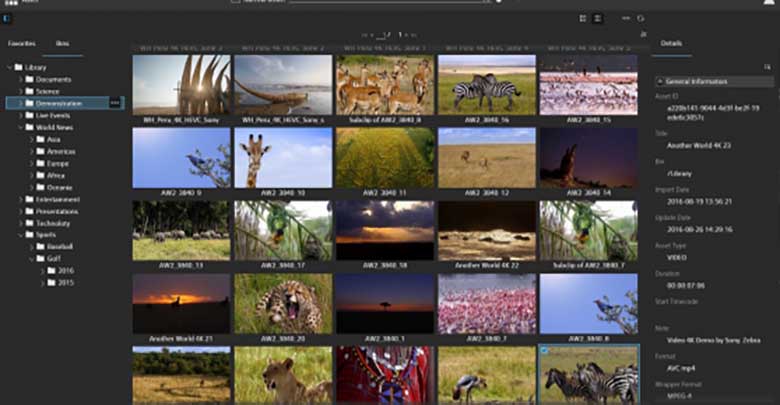
Task: Toggle the checkbox in the top bar
Action: coord(236,2)
